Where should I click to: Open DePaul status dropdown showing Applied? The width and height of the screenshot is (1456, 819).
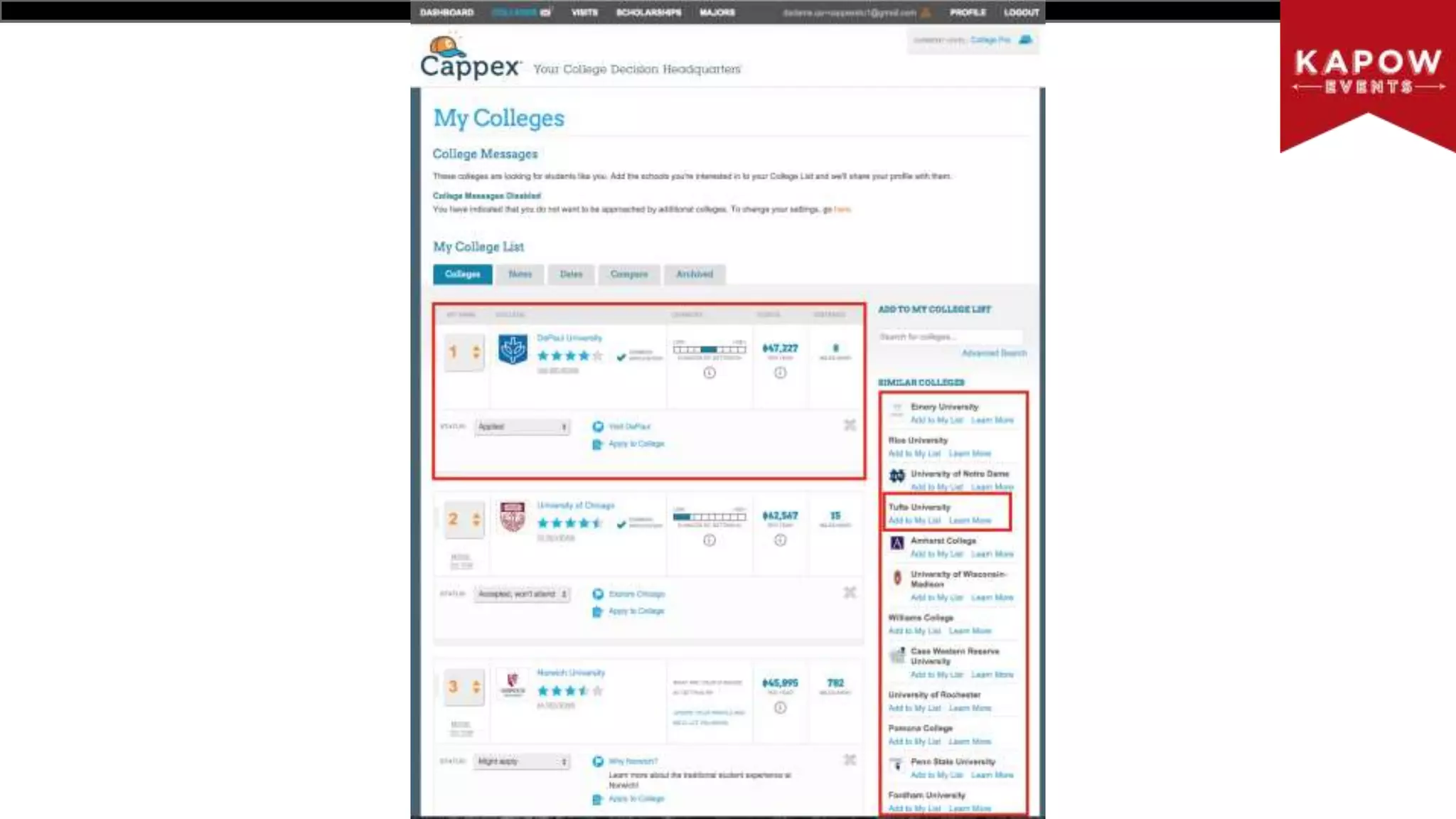[x=523, y=427]
